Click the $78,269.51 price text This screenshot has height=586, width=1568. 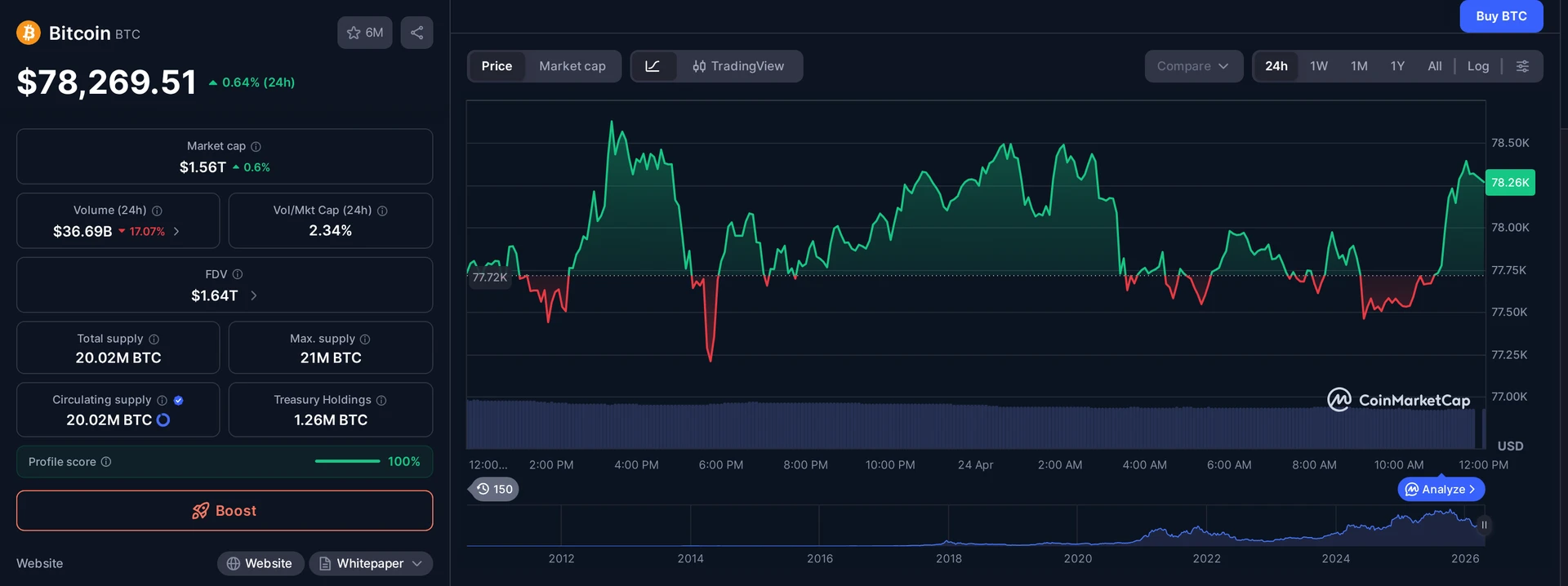[107, 82]
